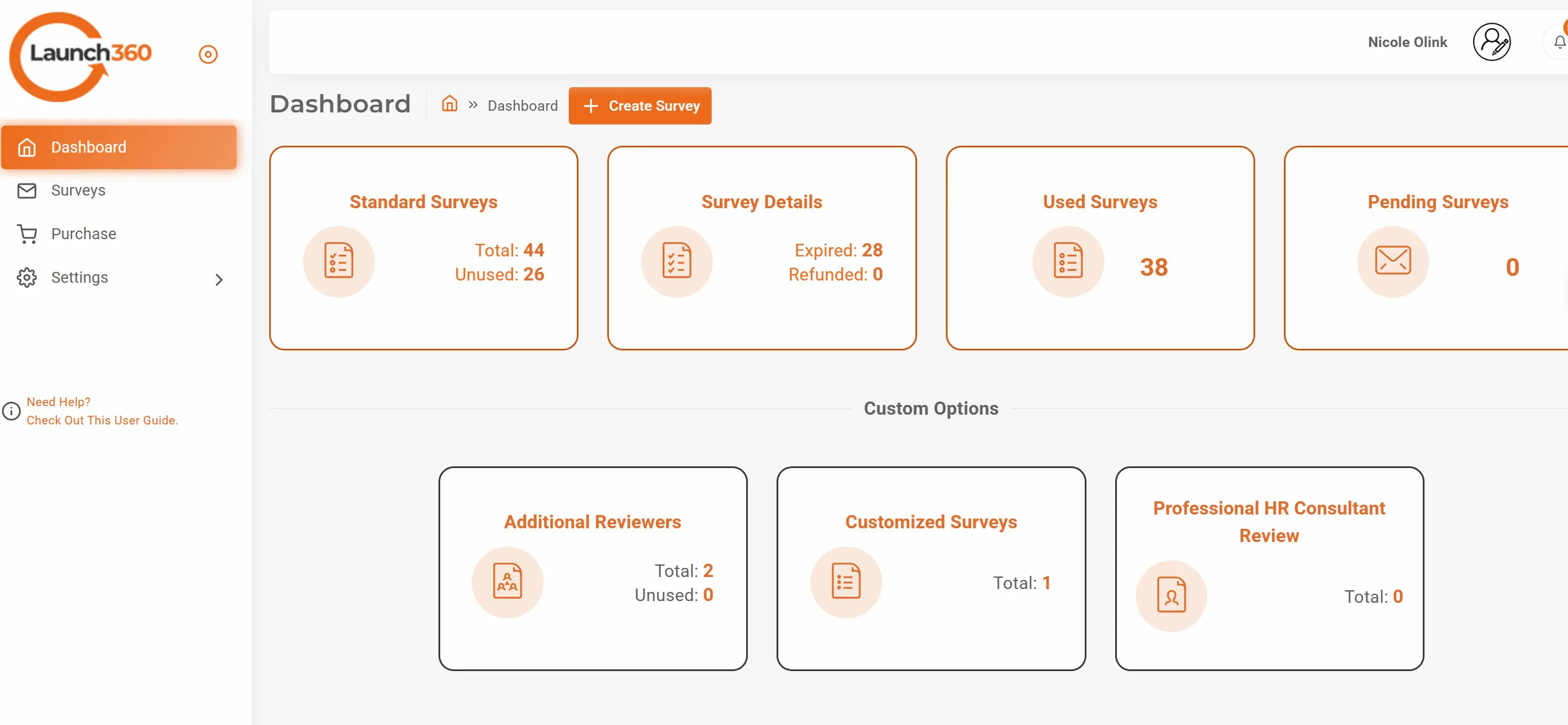This screenshot has width=1568, height=725.
Task: Click the Settings gear icon
Action: pyautogui.click(x=27, y=278)
